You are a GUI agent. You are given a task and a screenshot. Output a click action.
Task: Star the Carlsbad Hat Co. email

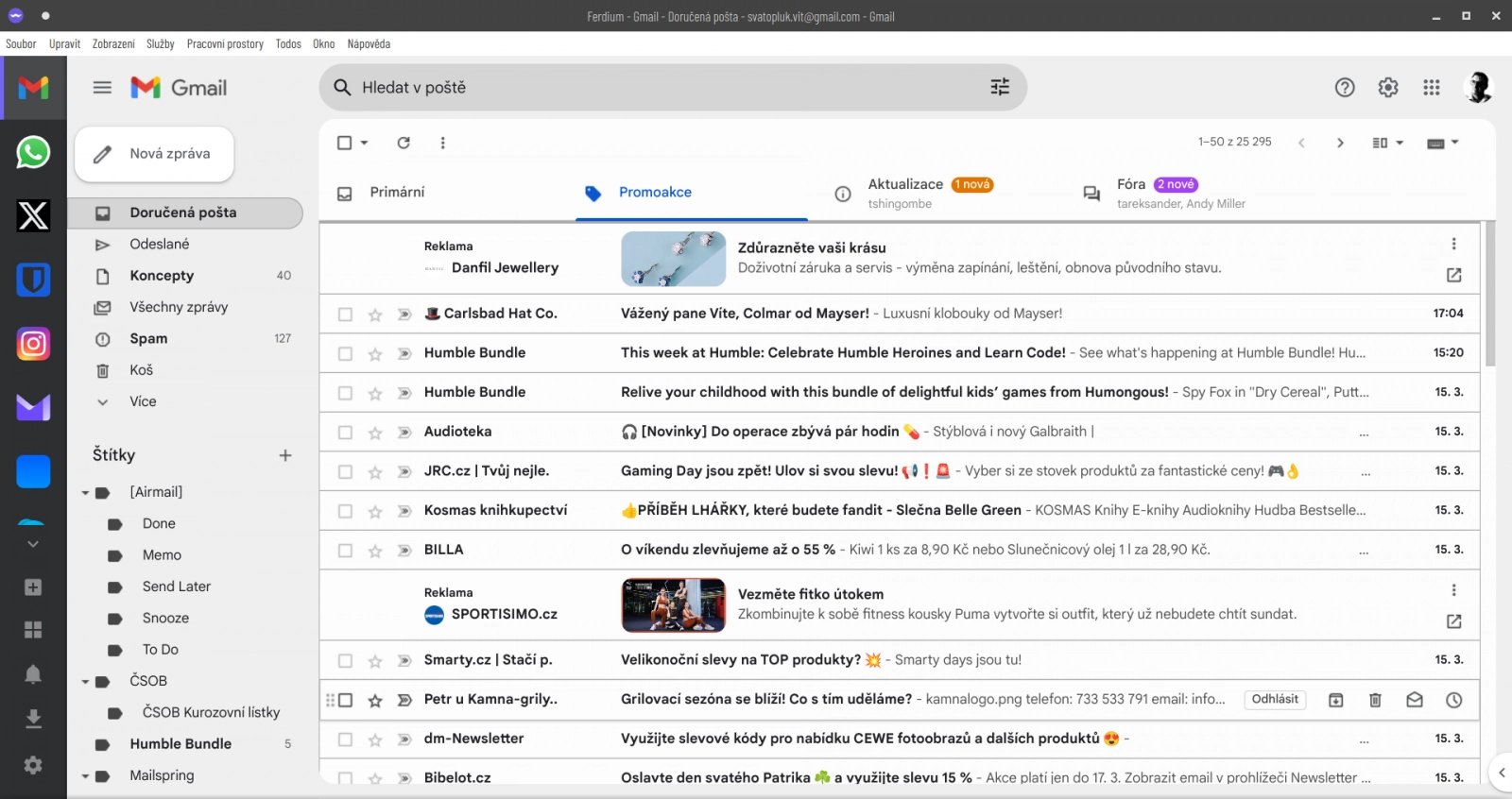pos(375,314)
